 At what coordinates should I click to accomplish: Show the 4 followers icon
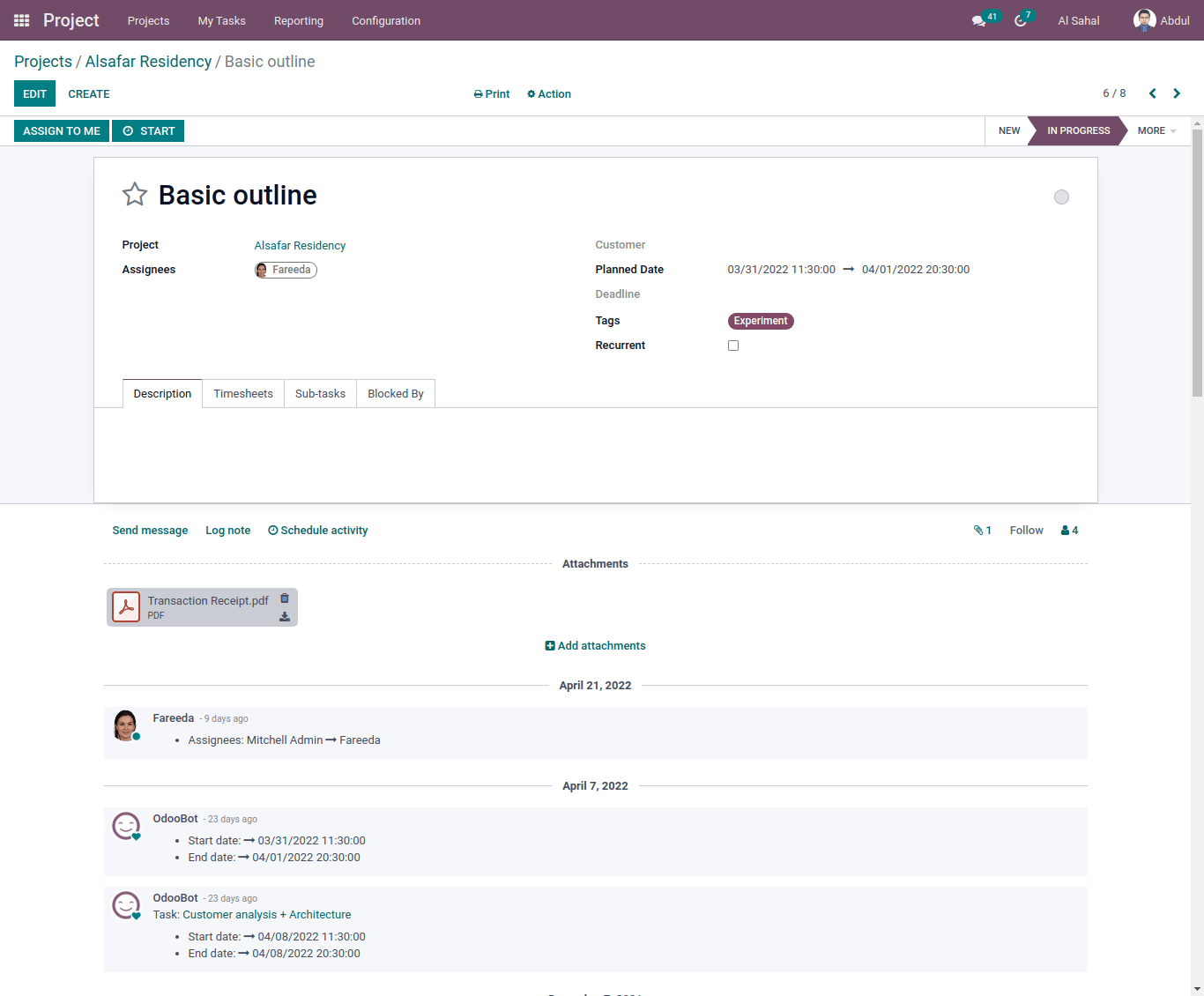coord(1069,531)
